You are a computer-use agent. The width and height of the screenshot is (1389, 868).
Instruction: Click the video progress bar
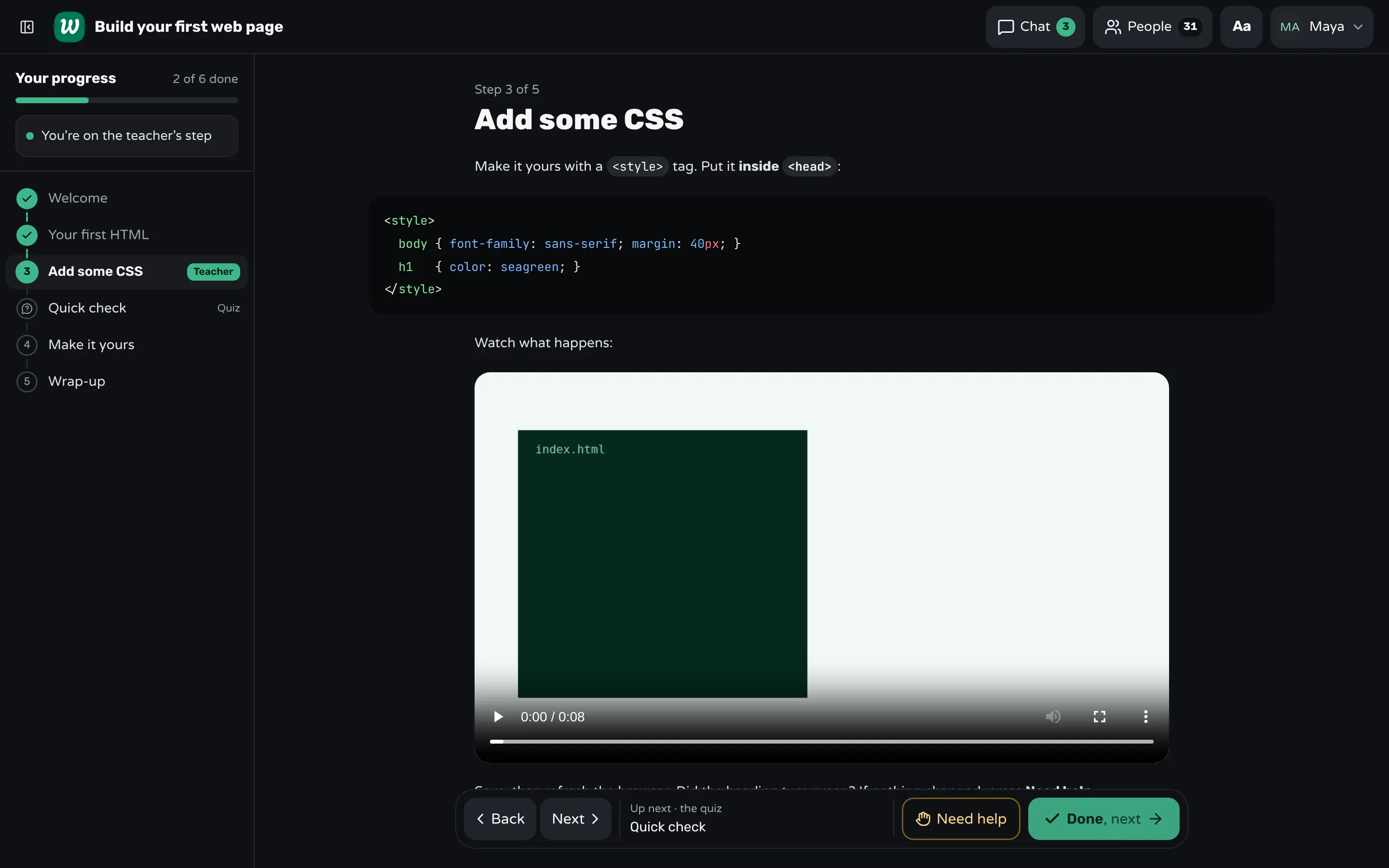tap(821, 742)
